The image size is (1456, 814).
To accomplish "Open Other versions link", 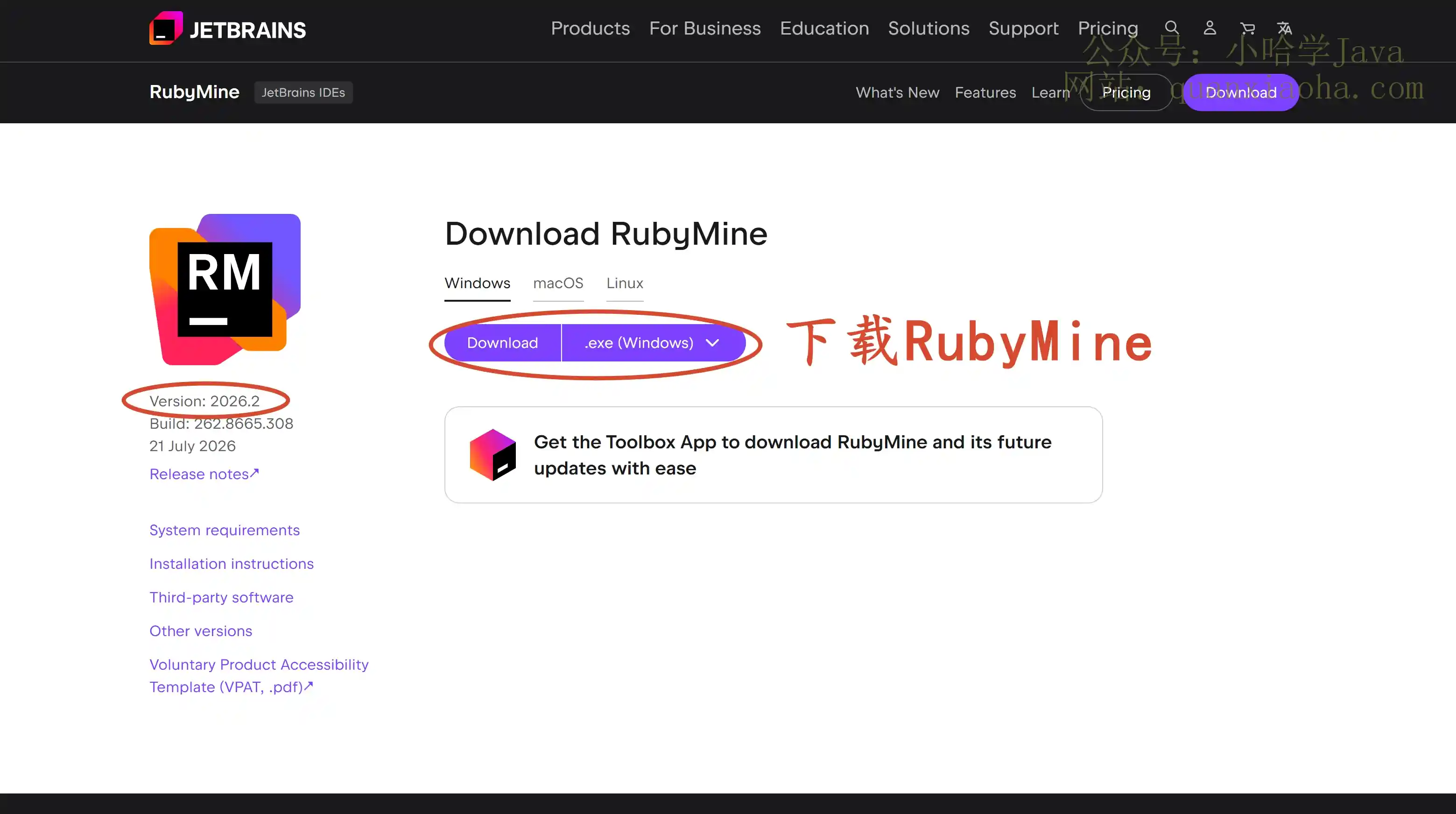I will [201, 631].
